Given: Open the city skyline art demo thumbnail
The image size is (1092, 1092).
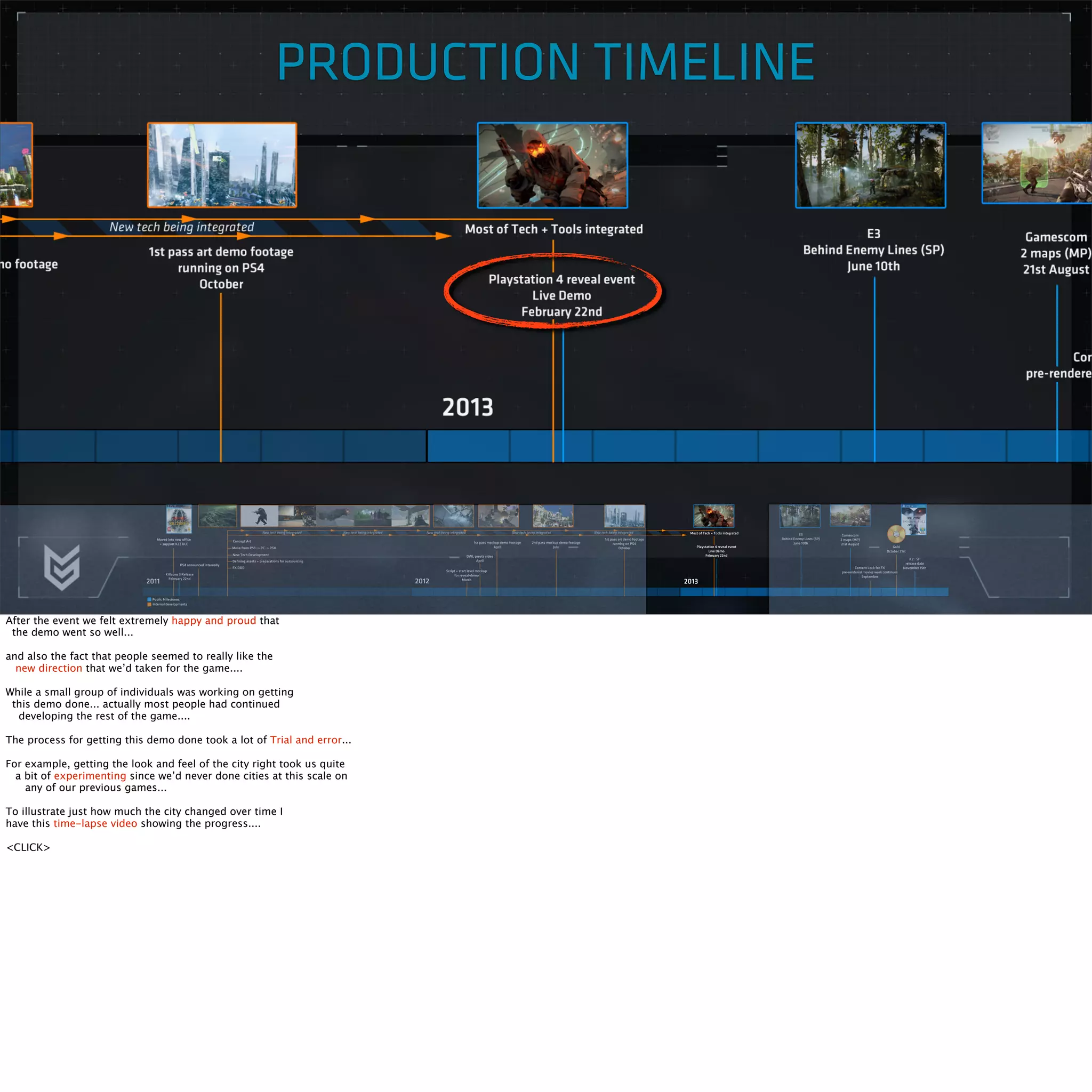Looking at the screenshot, I should point(222,165).
